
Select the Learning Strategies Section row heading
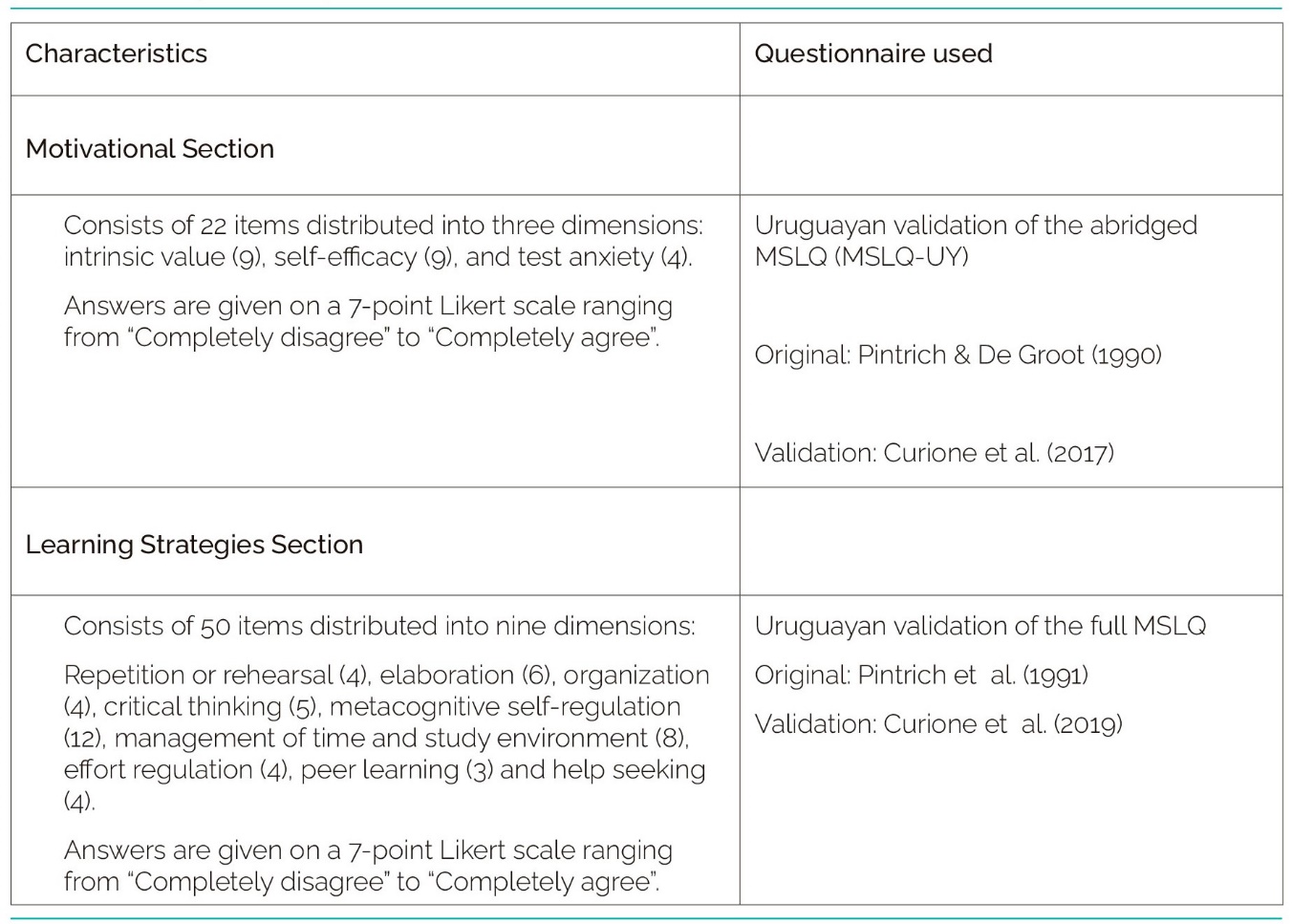(x=194, y=545)
